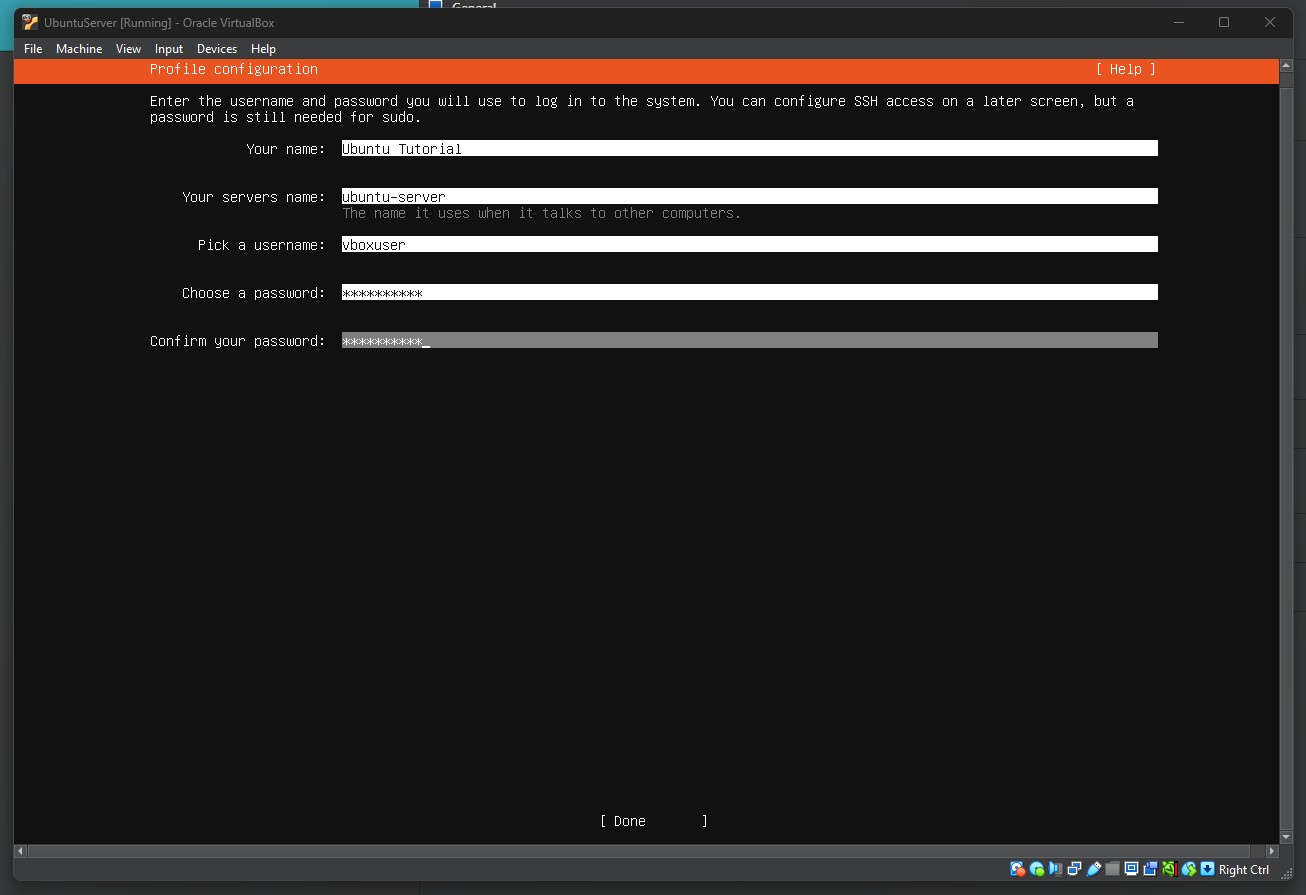The image size is (1306, 895).
Task: Click the network activity status icon
Action: (1075, 869)
